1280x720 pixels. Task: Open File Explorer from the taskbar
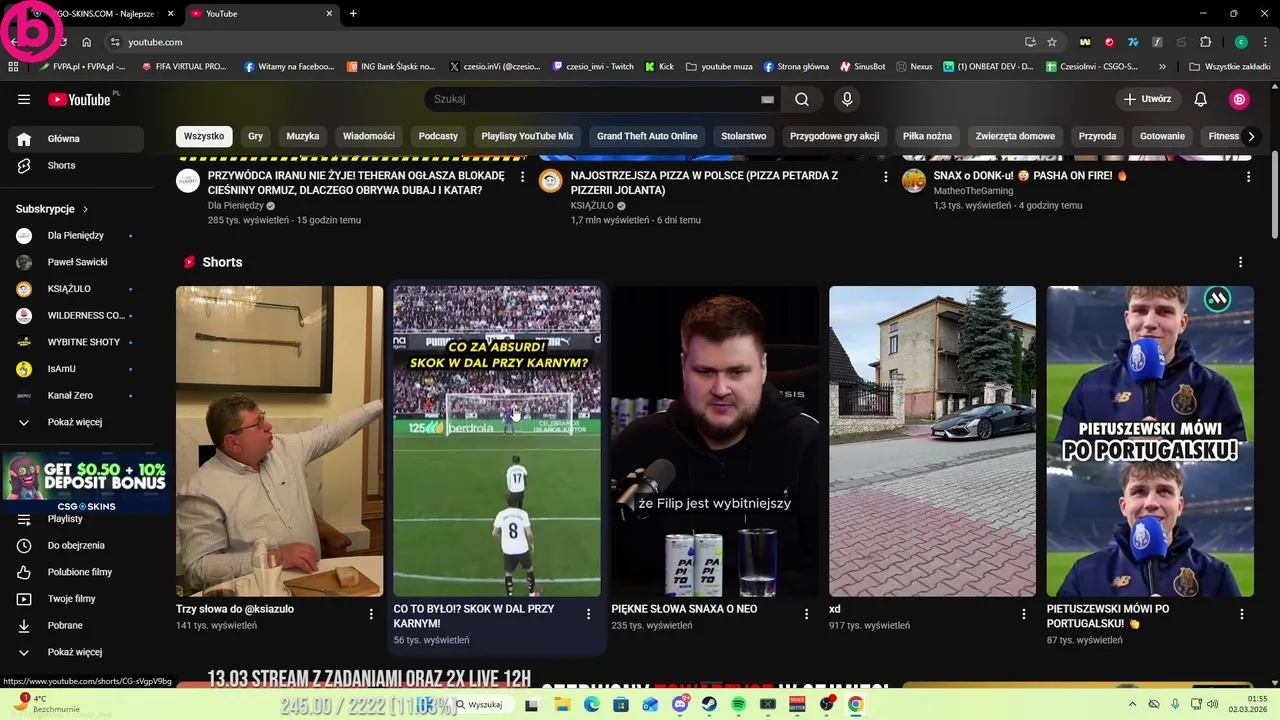[x=562, y=704]
